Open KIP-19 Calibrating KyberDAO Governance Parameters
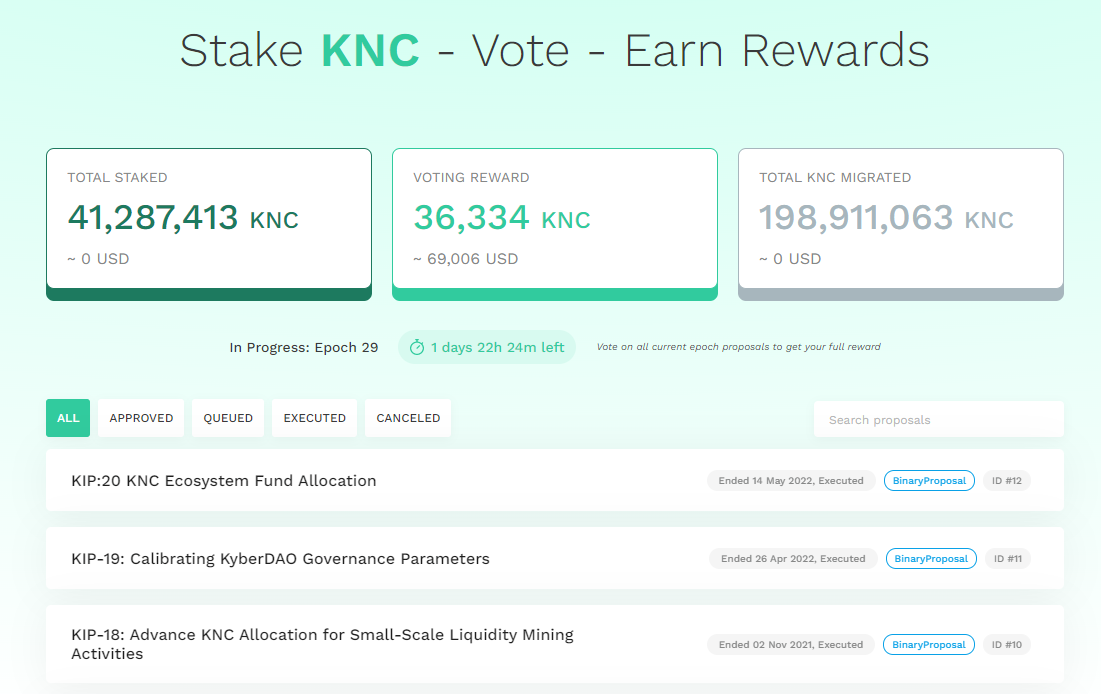 pos(280,558)
